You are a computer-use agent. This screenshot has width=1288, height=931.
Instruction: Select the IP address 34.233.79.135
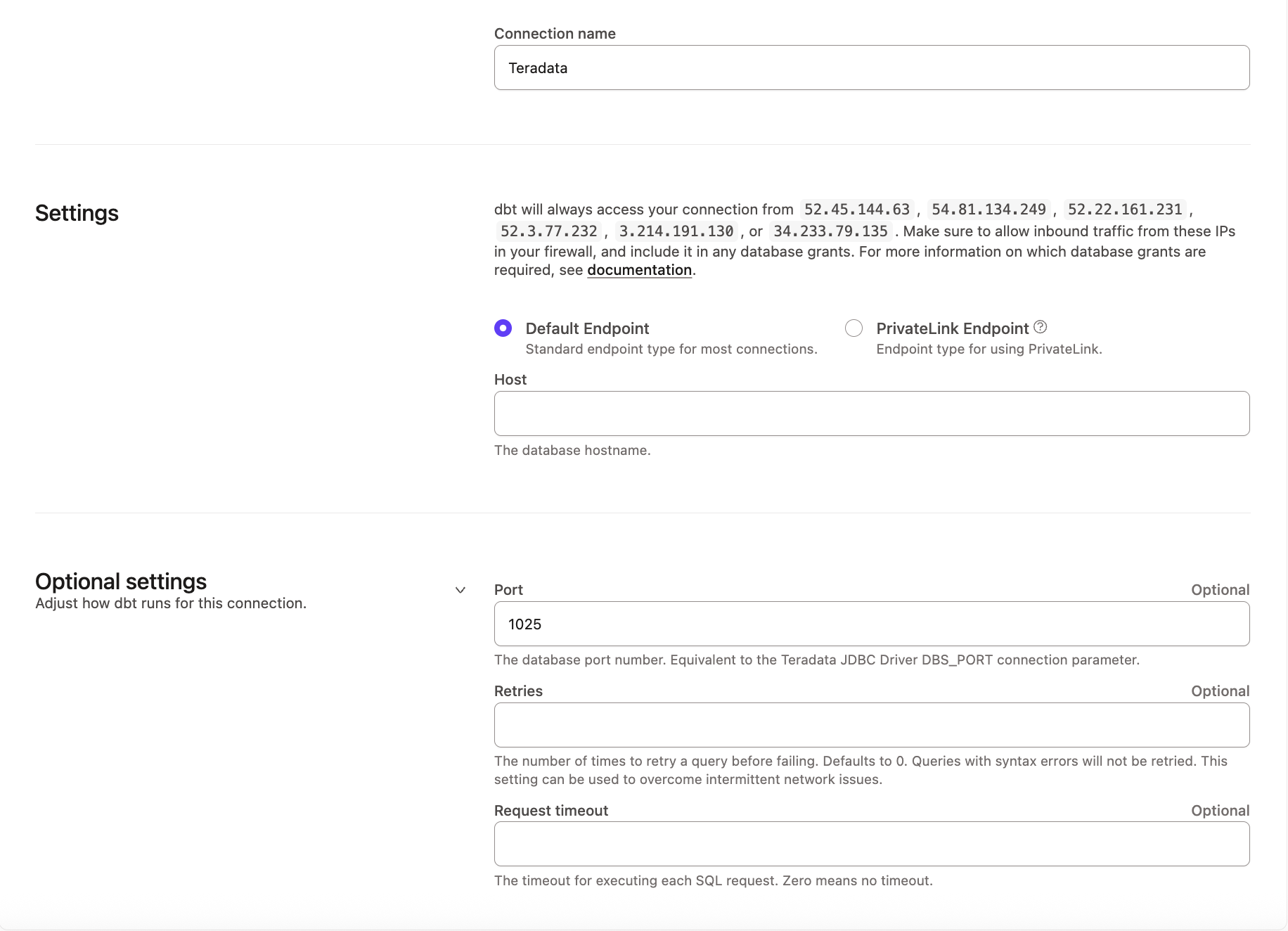830,231
